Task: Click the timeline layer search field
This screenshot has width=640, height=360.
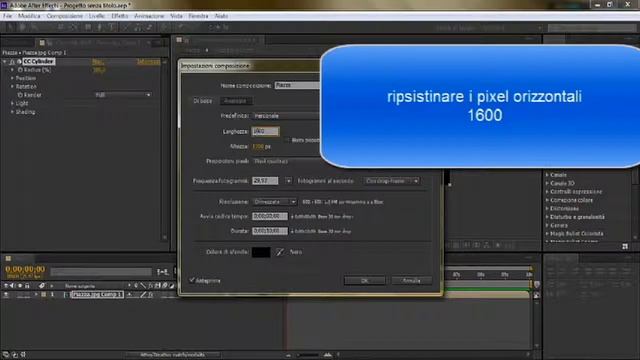Action: pos(101,272)
